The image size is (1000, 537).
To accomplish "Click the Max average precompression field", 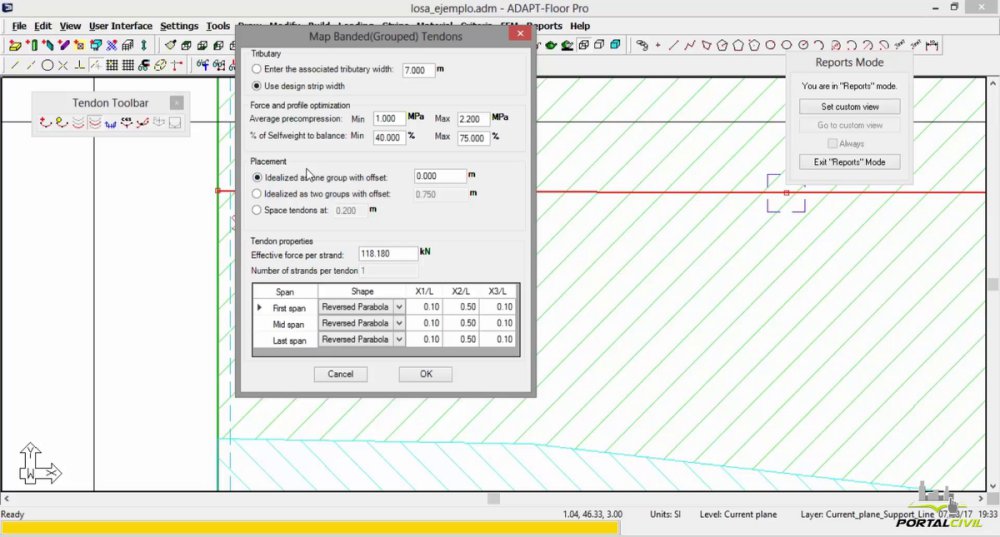I will 473,119.
